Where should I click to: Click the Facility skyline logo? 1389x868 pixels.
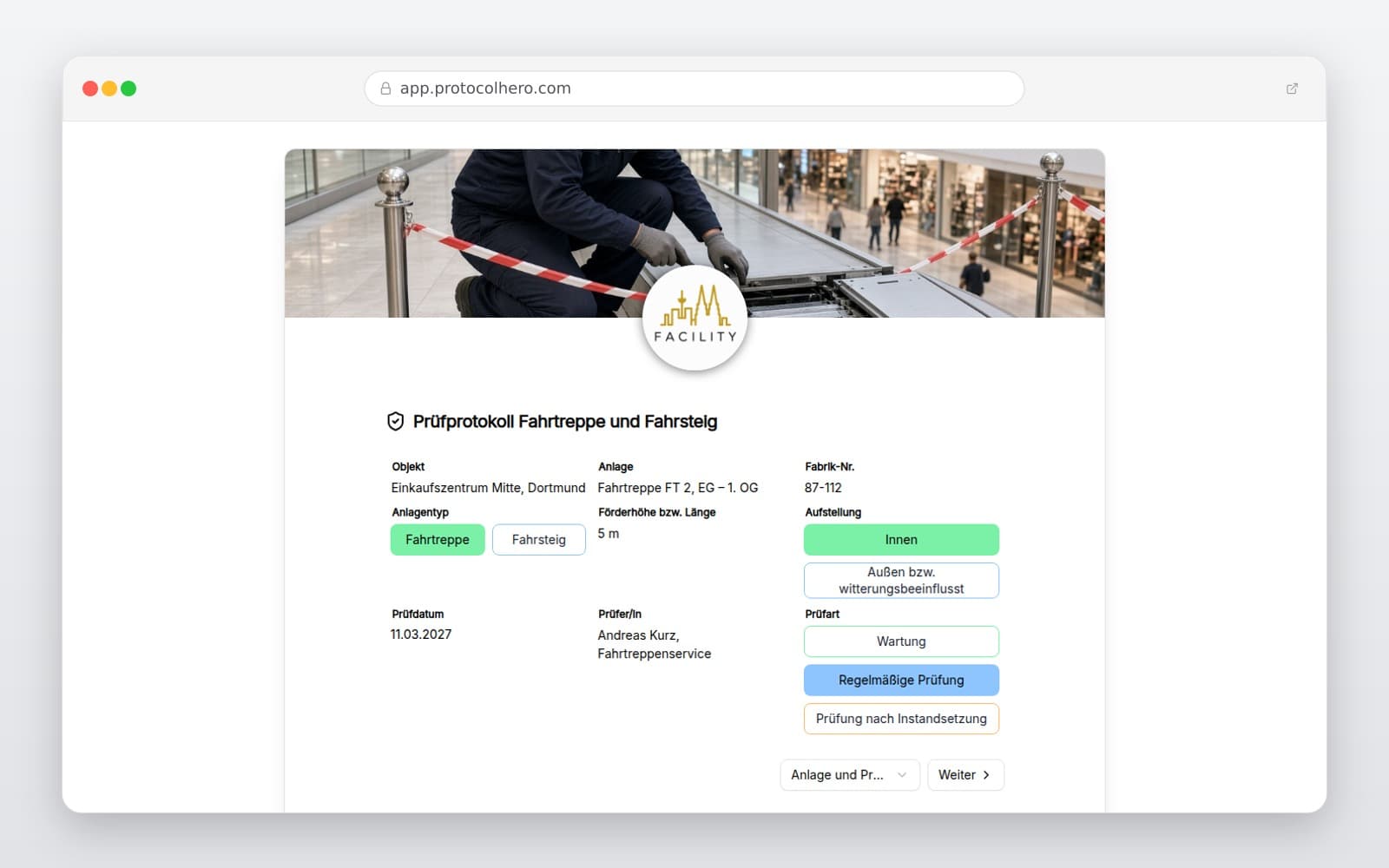point(694,318)
